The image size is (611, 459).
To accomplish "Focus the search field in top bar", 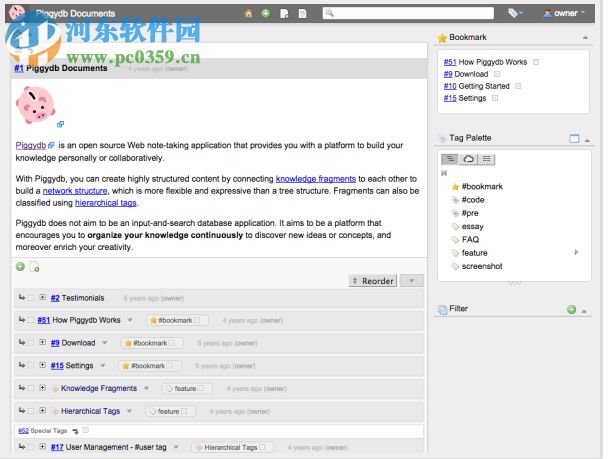I will click(408, 13).
